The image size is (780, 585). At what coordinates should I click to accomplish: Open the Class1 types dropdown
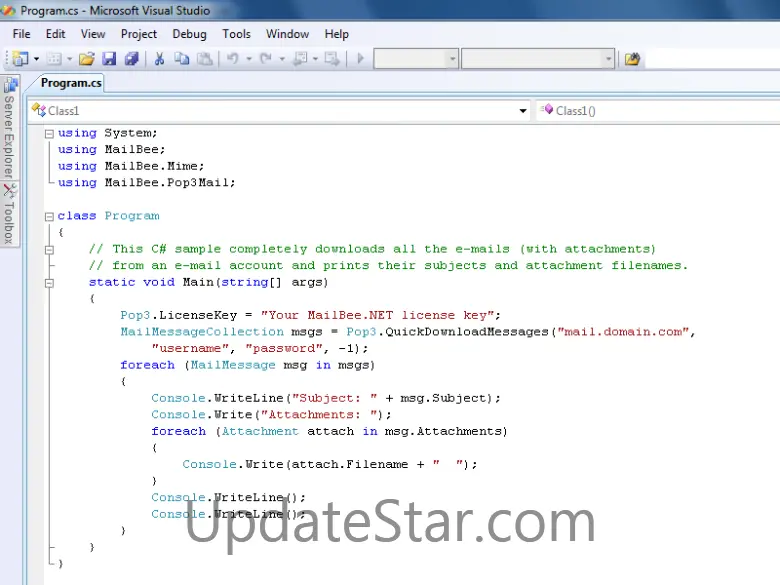point(280,110)
